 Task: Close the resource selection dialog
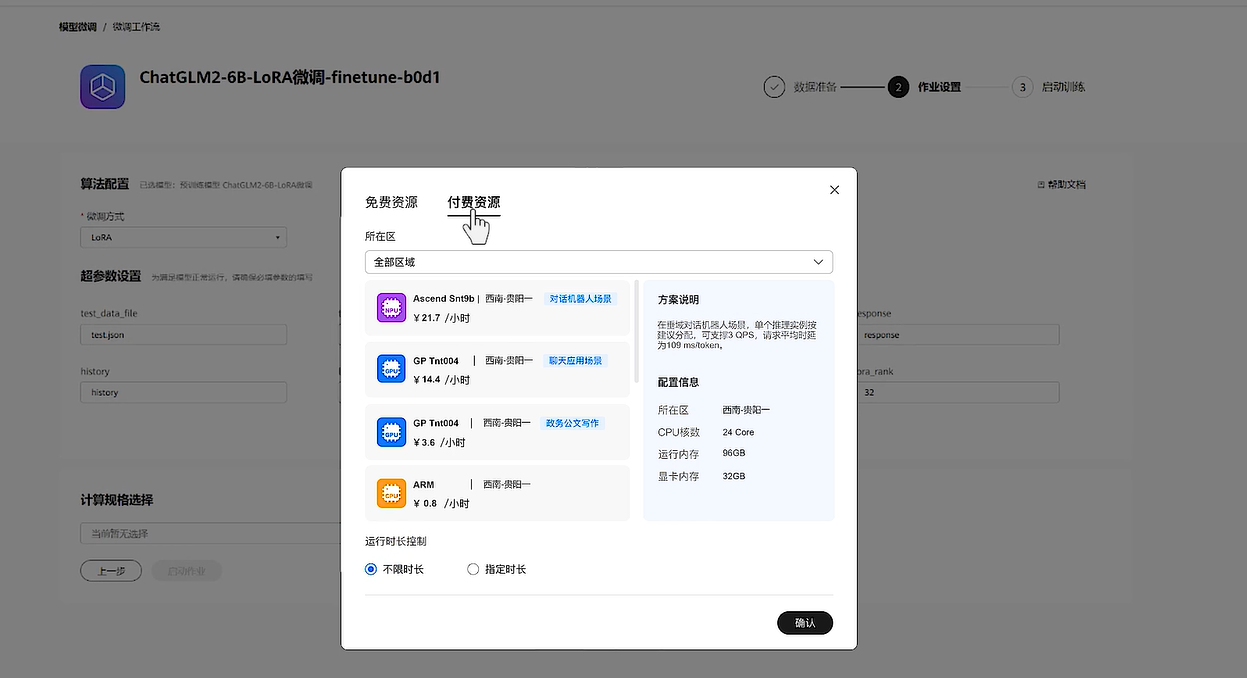pyautogui.click(x=835, y=190)
